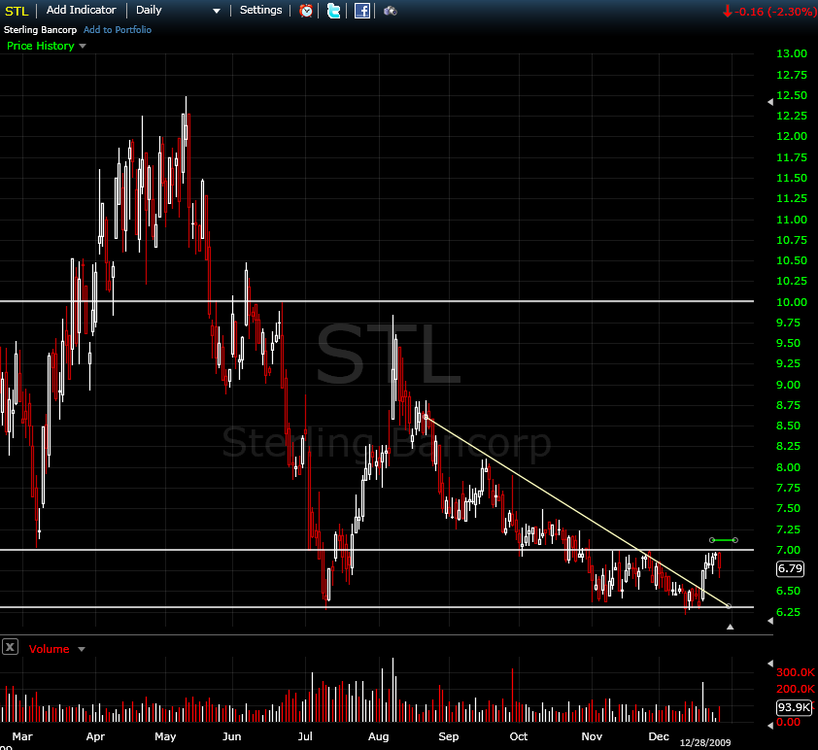This screenshot has width=818, height=750.
Task: Click the small arrow marker beside the 12.50 price label
Action: pos(770,102)
